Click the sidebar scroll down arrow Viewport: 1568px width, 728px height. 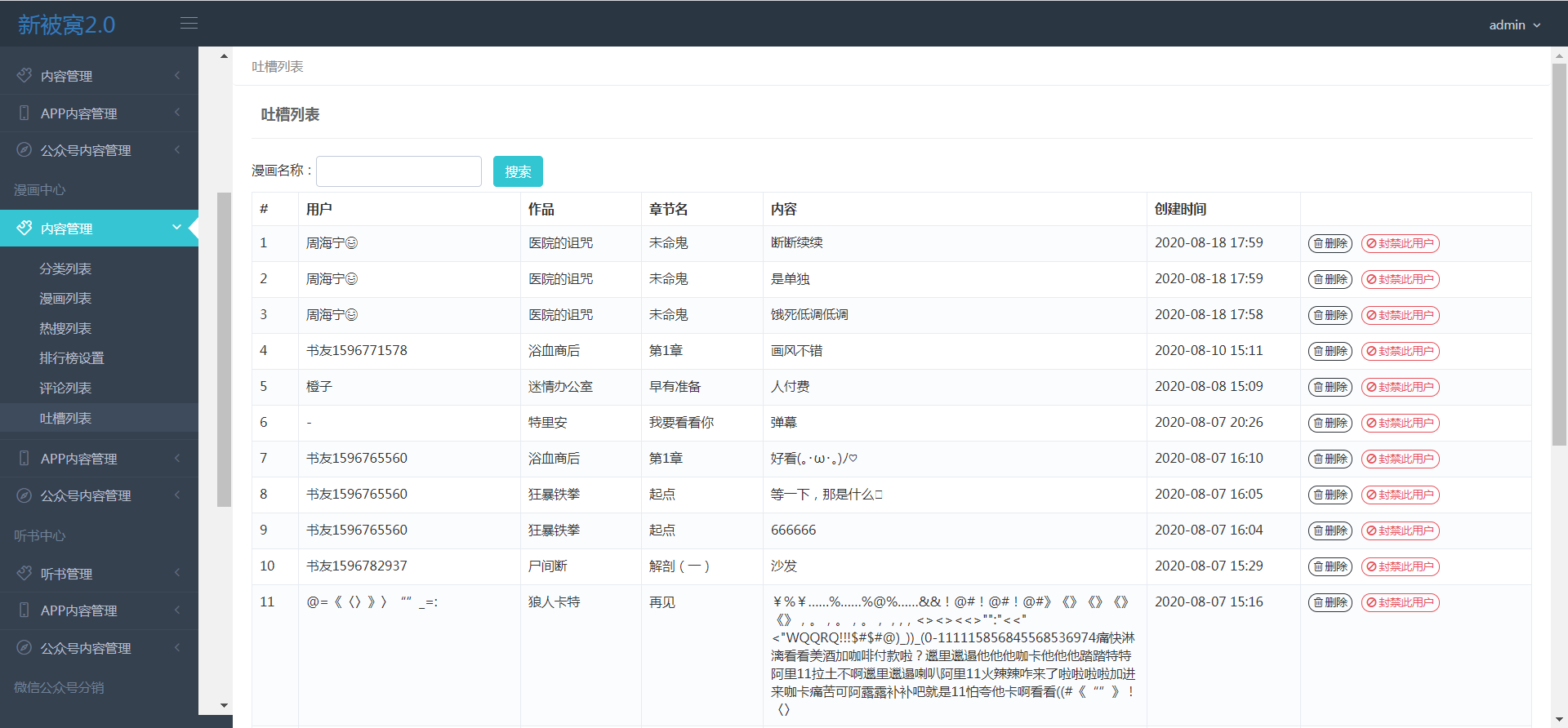(x=224, y=705)
